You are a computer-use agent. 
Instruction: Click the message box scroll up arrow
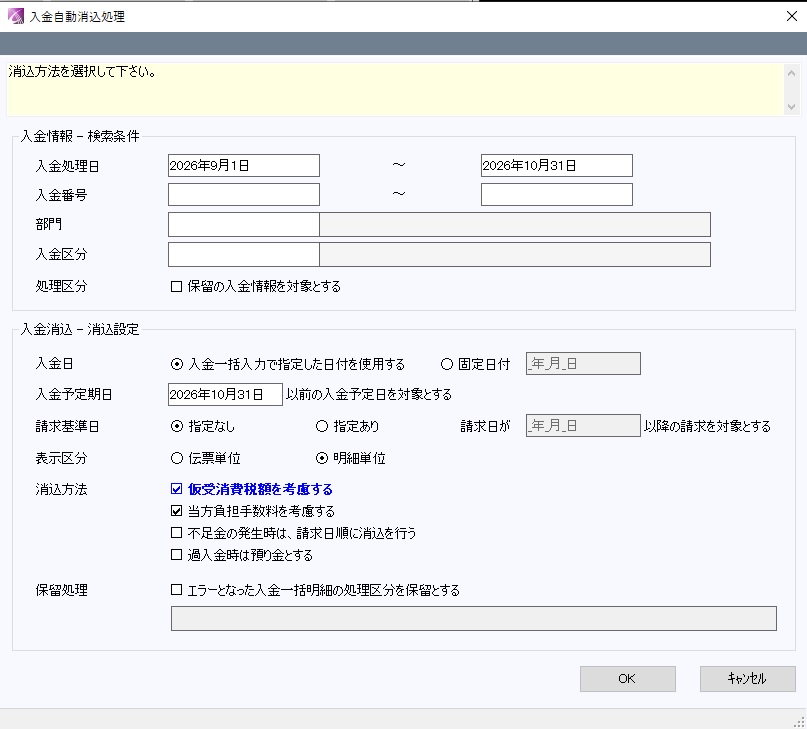(x=791, y=73)
